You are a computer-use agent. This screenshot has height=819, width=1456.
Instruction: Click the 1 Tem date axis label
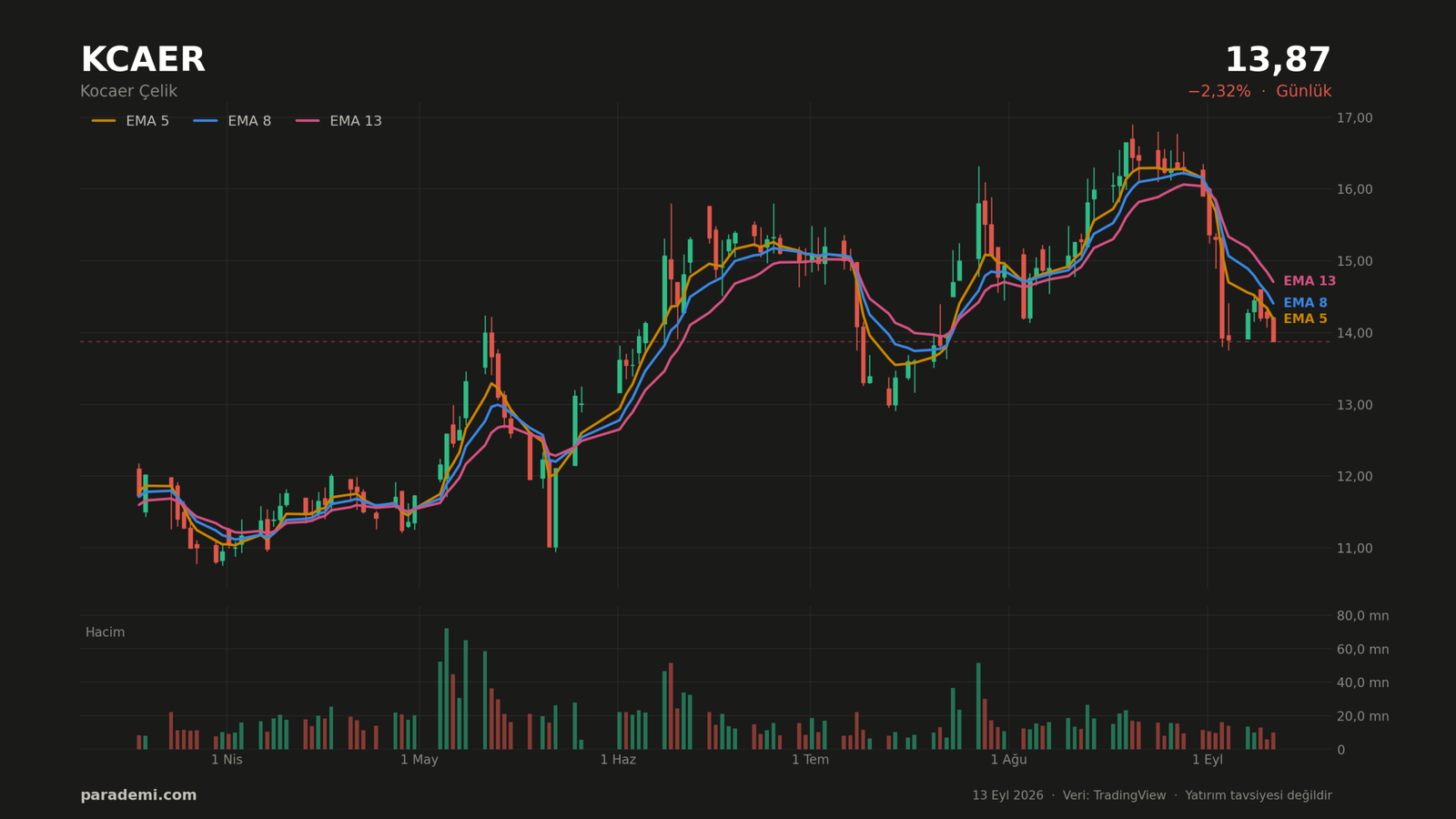click(810, 760)
